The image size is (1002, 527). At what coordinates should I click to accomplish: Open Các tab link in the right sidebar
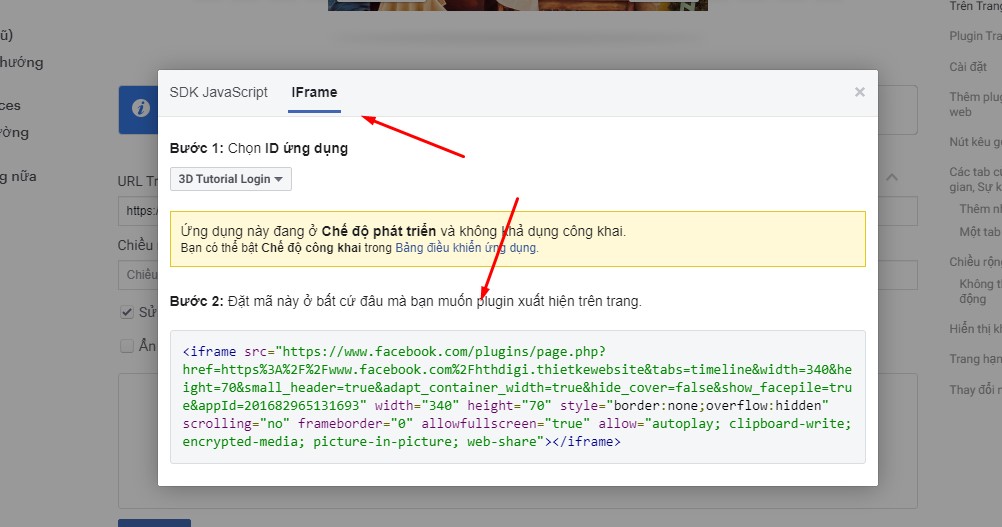[x=975, y=179]
